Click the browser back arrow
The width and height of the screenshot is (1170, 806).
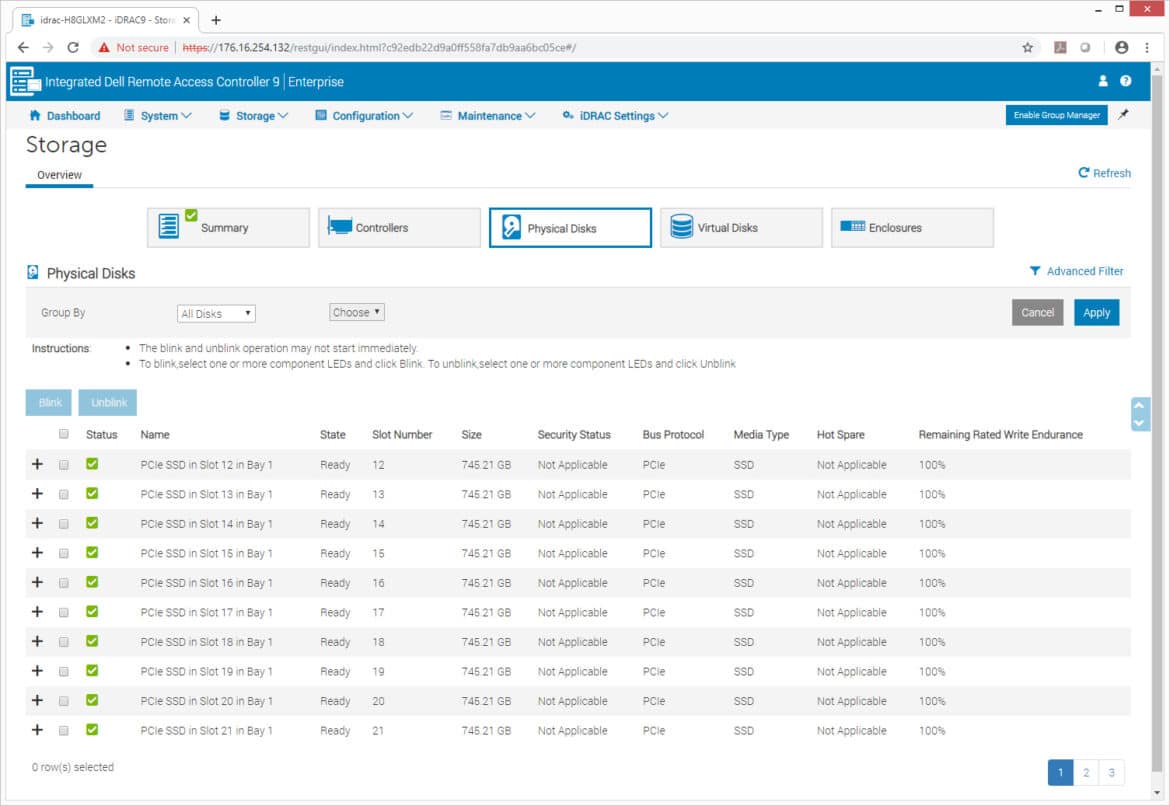(x=23, y=48)
